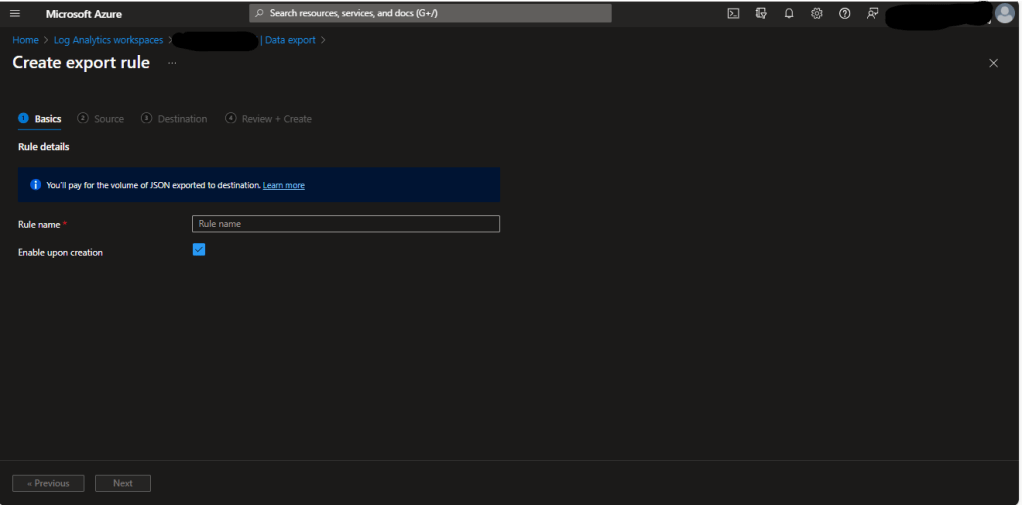Viewport: 1022px width, 505px height.
Task: Open the Azure portal hamburger menu
Action: click(15, 14)
